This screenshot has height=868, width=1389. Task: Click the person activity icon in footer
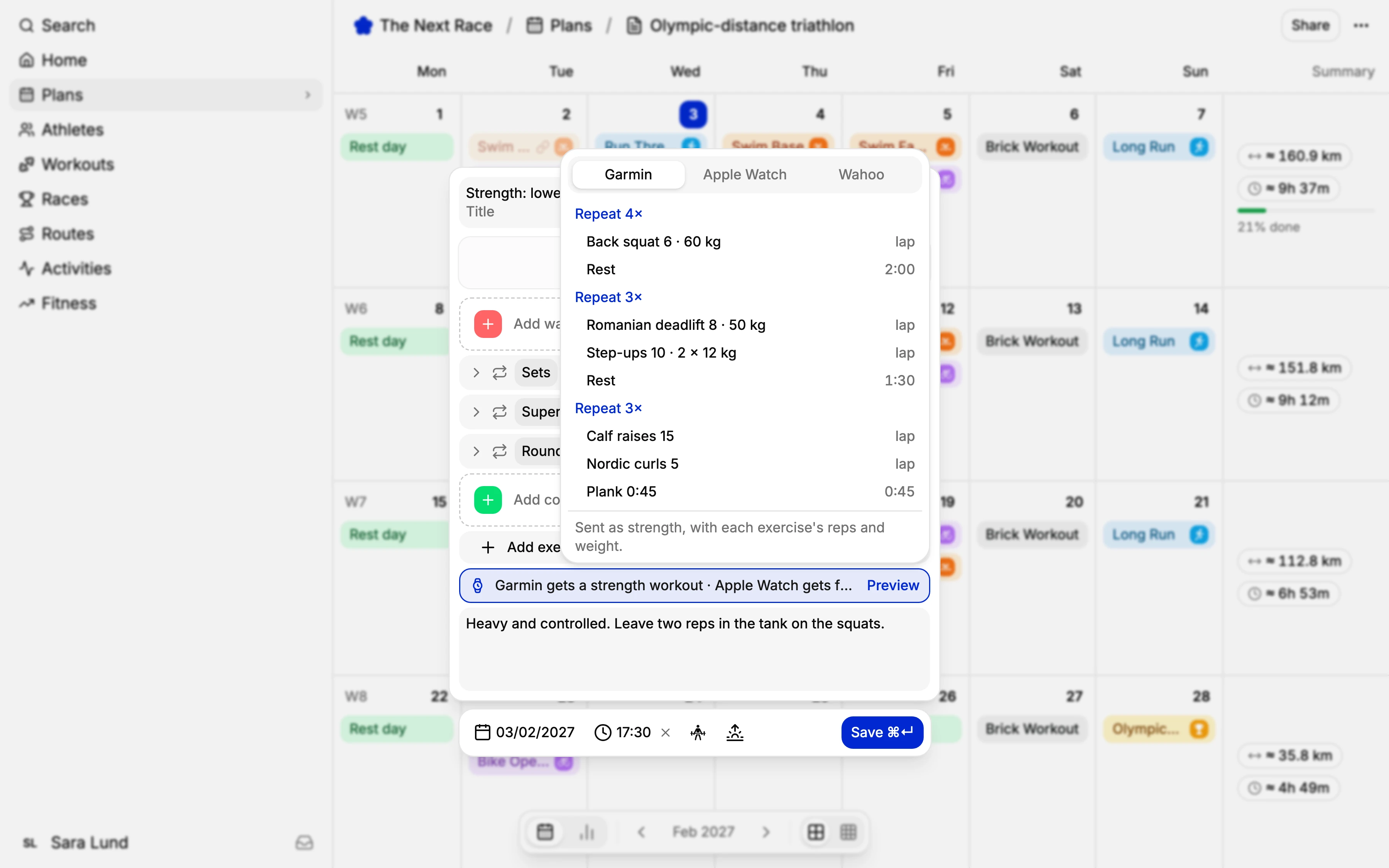698,733
